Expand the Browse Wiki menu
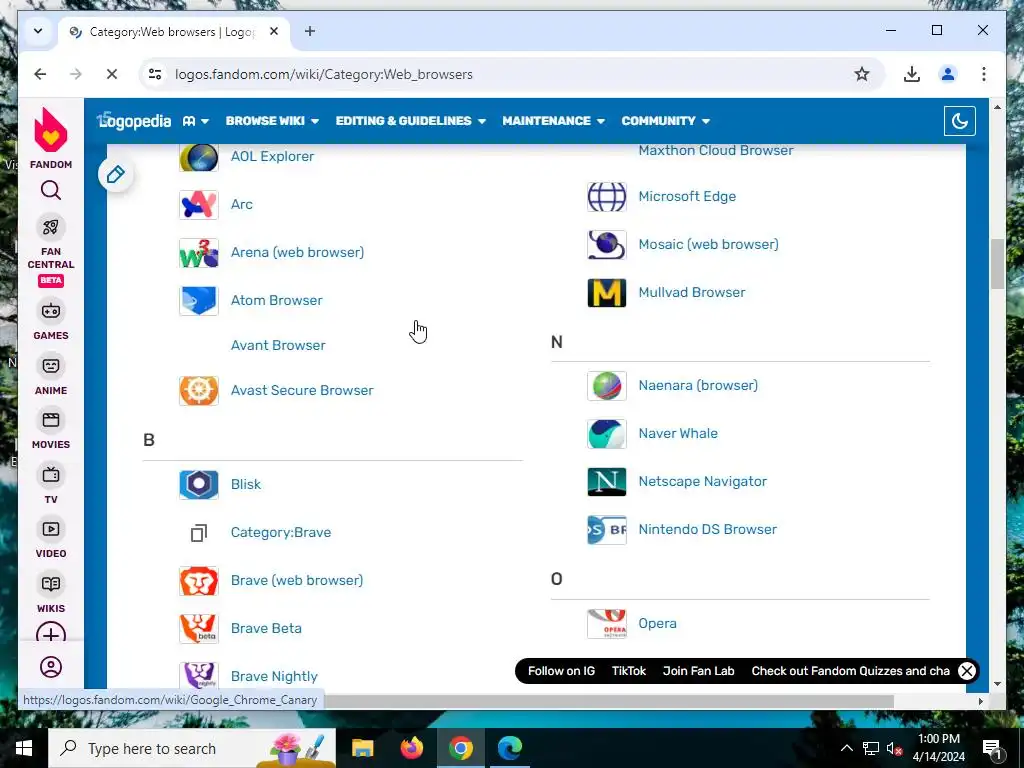 (x=272, y=121)
